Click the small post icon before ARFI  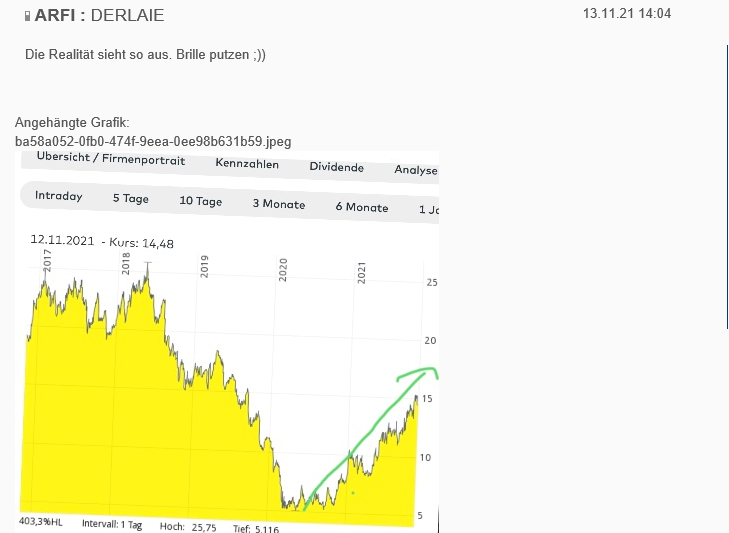coord(27,16)
